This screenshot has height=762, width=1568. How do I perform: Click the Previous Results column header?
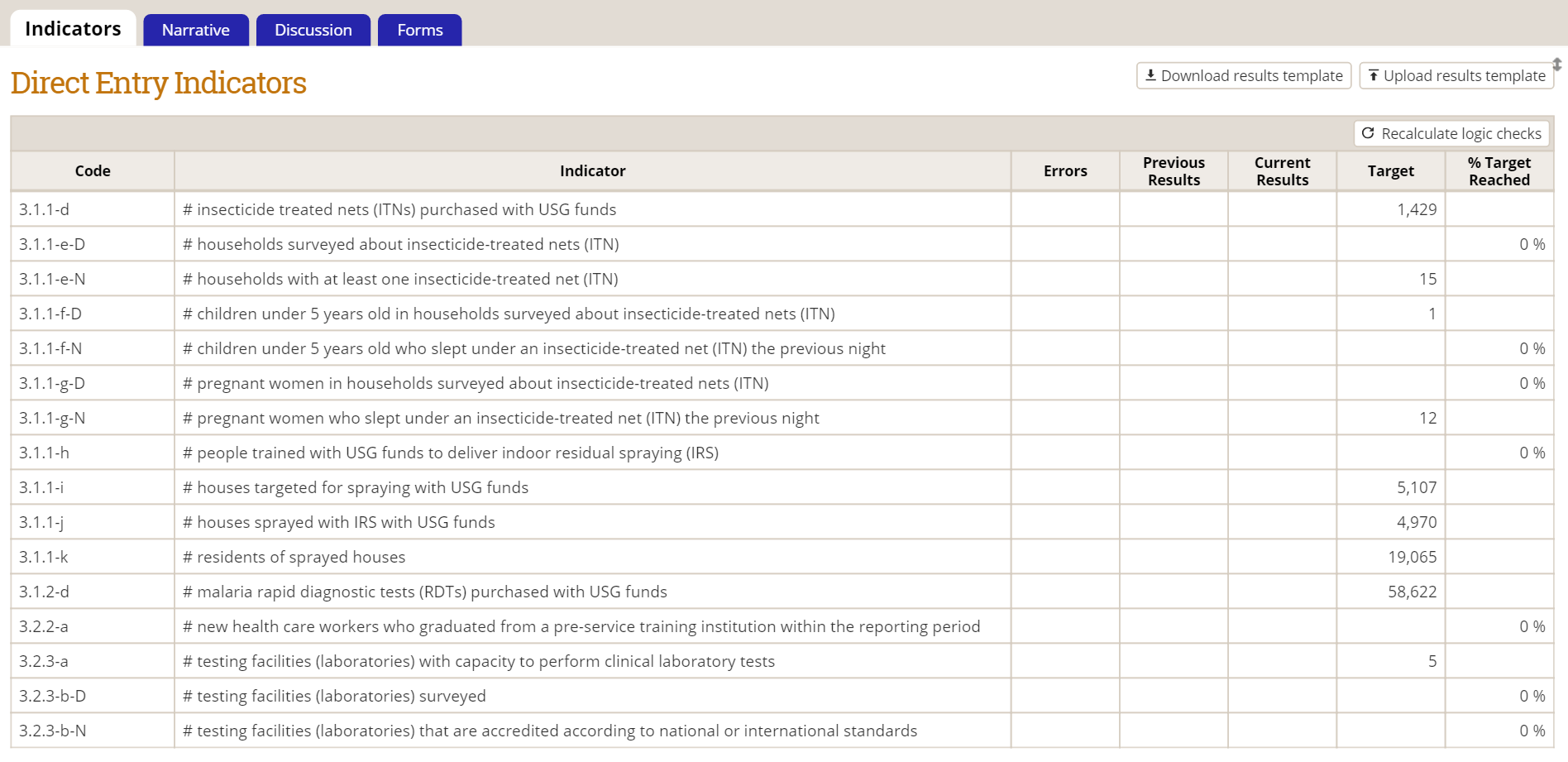tap(1174, 171)
